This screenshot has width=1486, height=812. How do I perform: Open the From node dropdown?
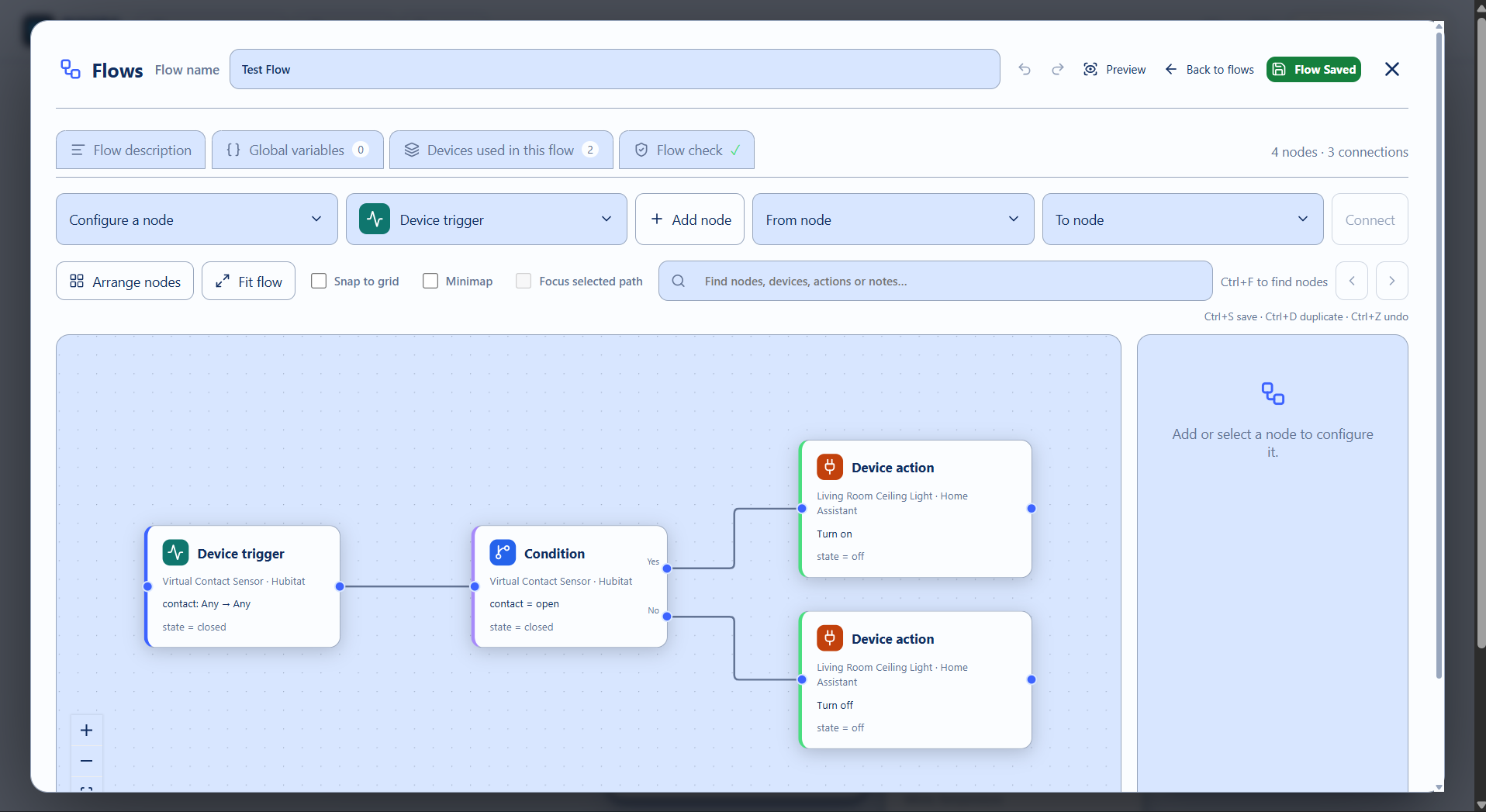tap(893, 219)
